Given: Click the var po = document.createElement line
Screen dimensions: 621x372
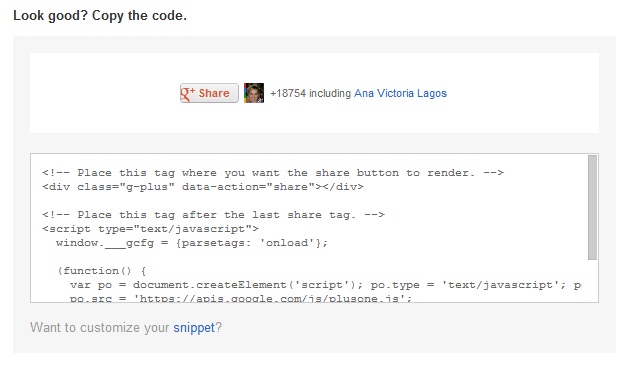Looking at the screenshot, I should pos(326,285).
